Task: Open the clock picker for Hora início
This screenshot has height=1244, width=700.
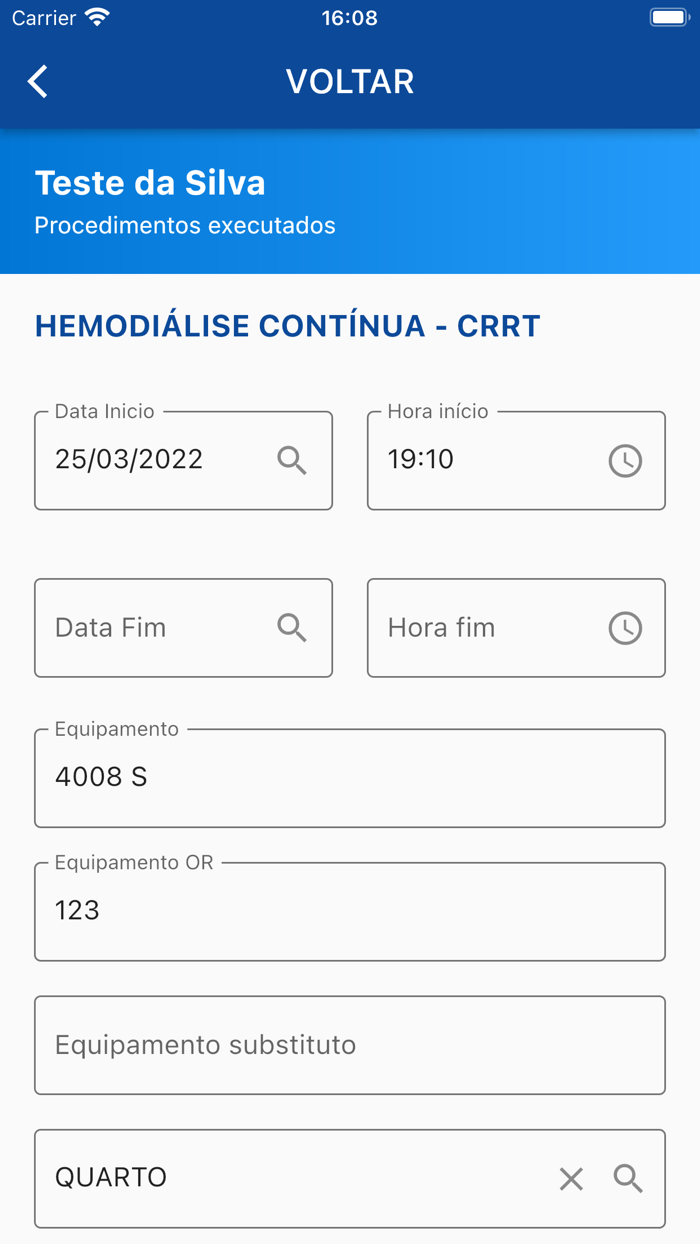Action: click(x=625, y=460)
